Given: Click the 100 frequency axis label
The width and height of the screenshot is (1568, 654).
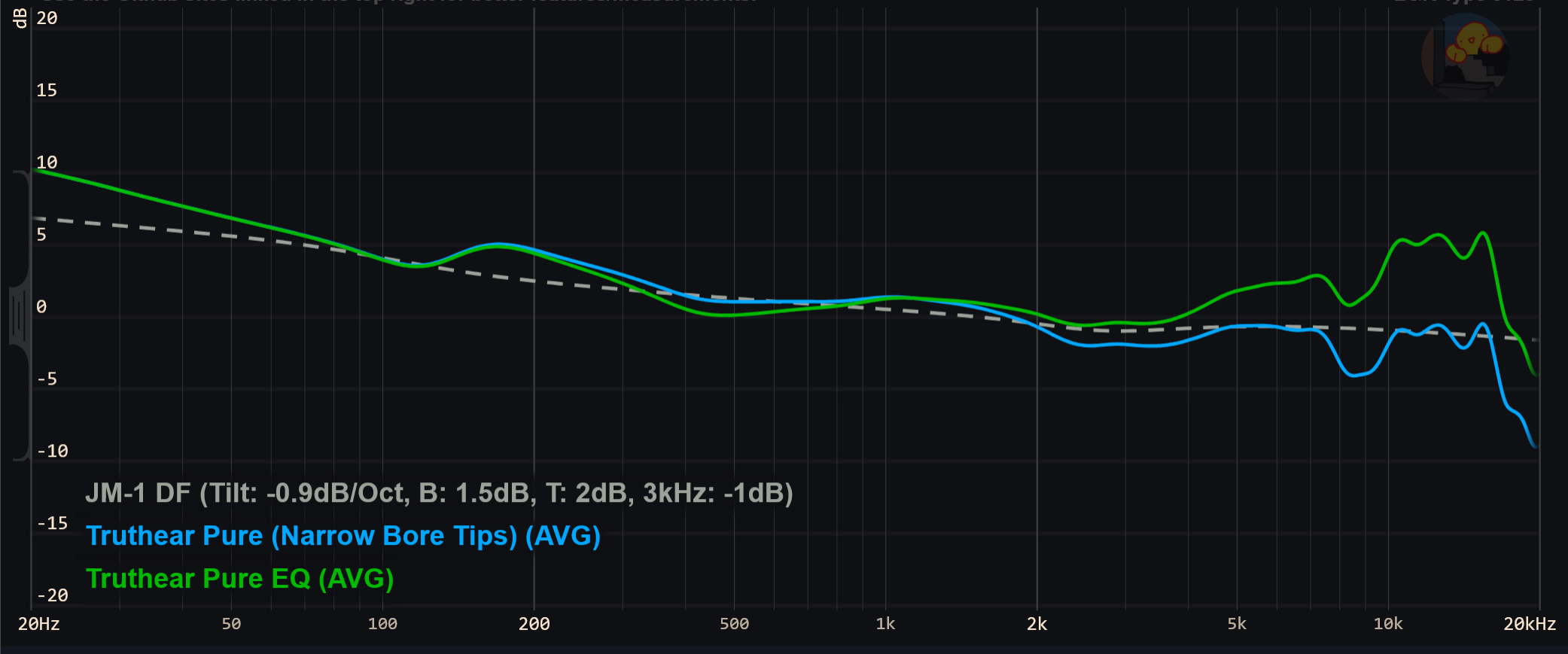Looking at the screenshot, I should point(382,624).
